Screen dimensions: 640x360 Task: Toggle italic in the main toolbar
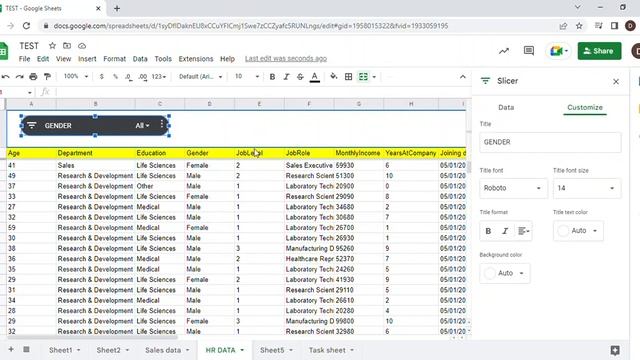point(286,77)
